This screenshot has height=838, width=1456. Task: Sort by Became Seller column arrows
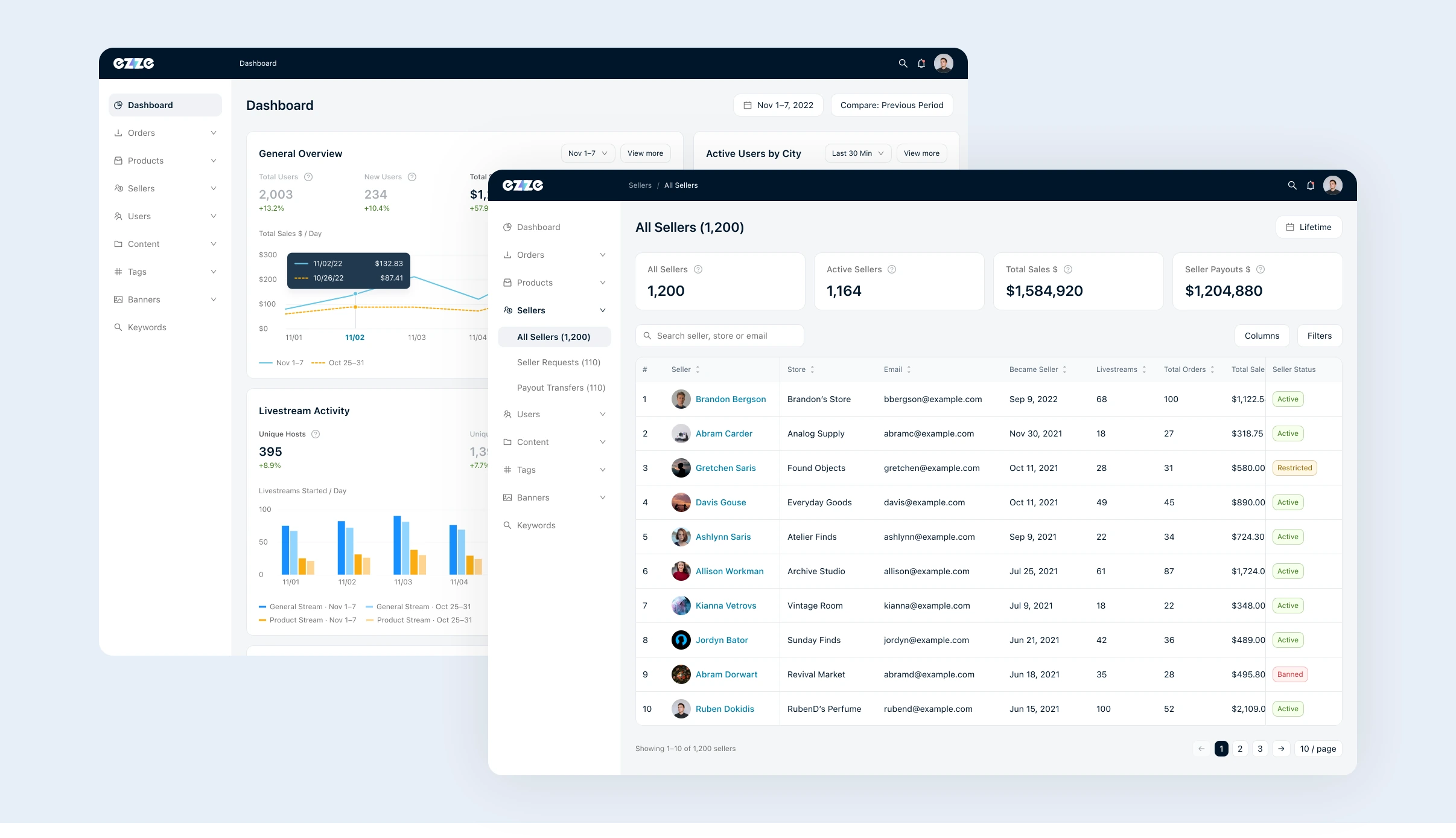(1065, 369)
